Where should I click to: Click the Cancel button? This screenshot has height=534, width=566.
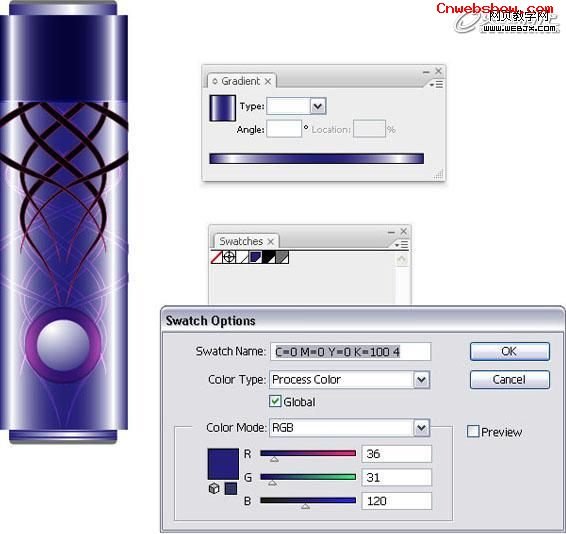point(509,379)
